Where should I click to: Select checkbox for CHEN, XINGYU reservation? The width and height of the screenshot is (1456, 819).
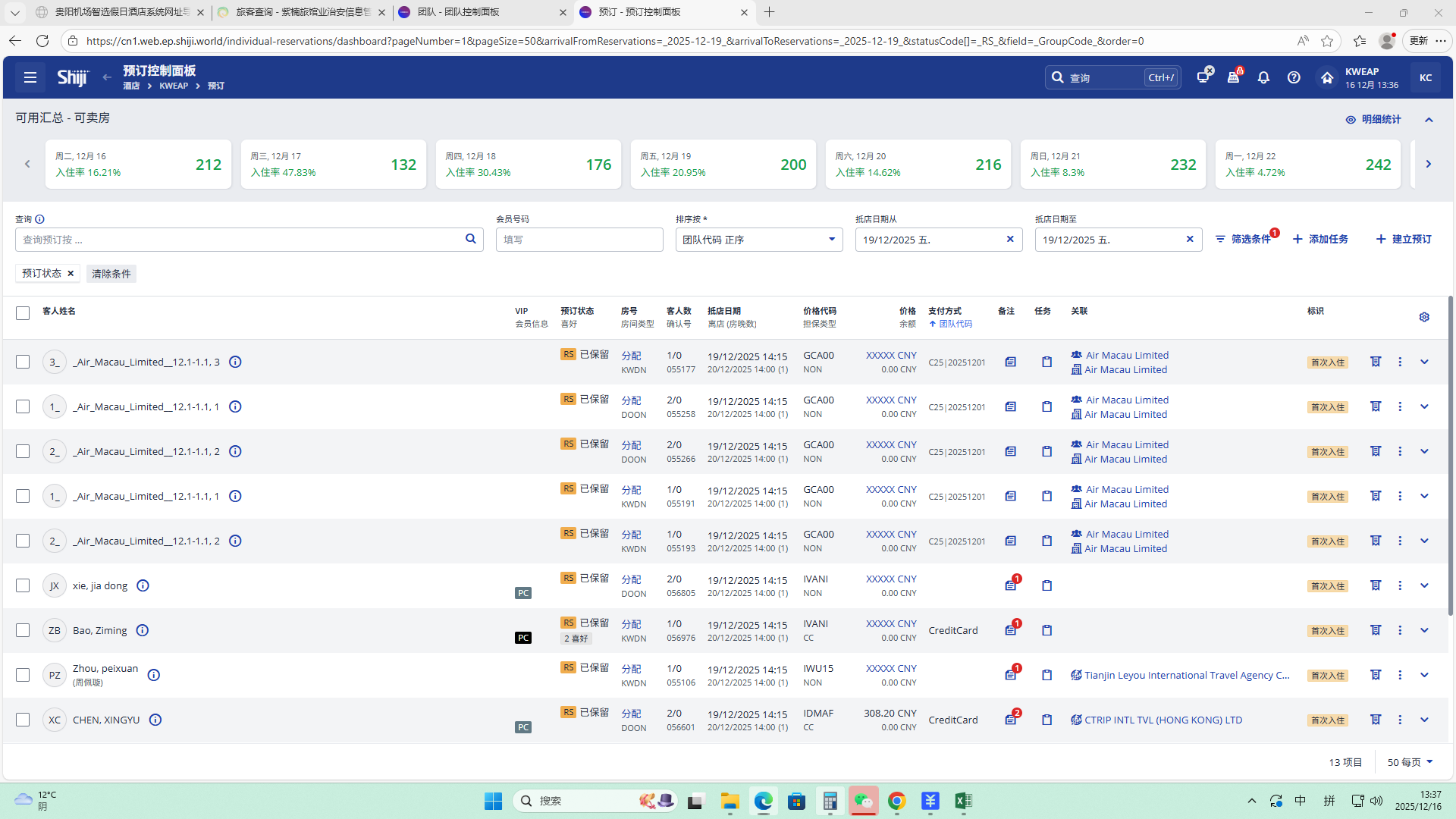(x=23, y=720)
